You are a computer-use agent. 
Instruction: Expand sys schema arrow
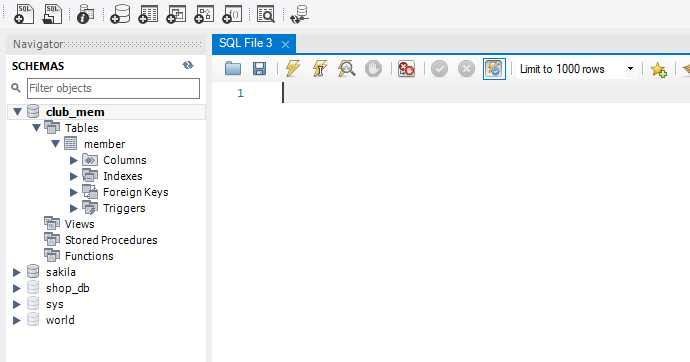pyautogui.click(x=17, y=304)
